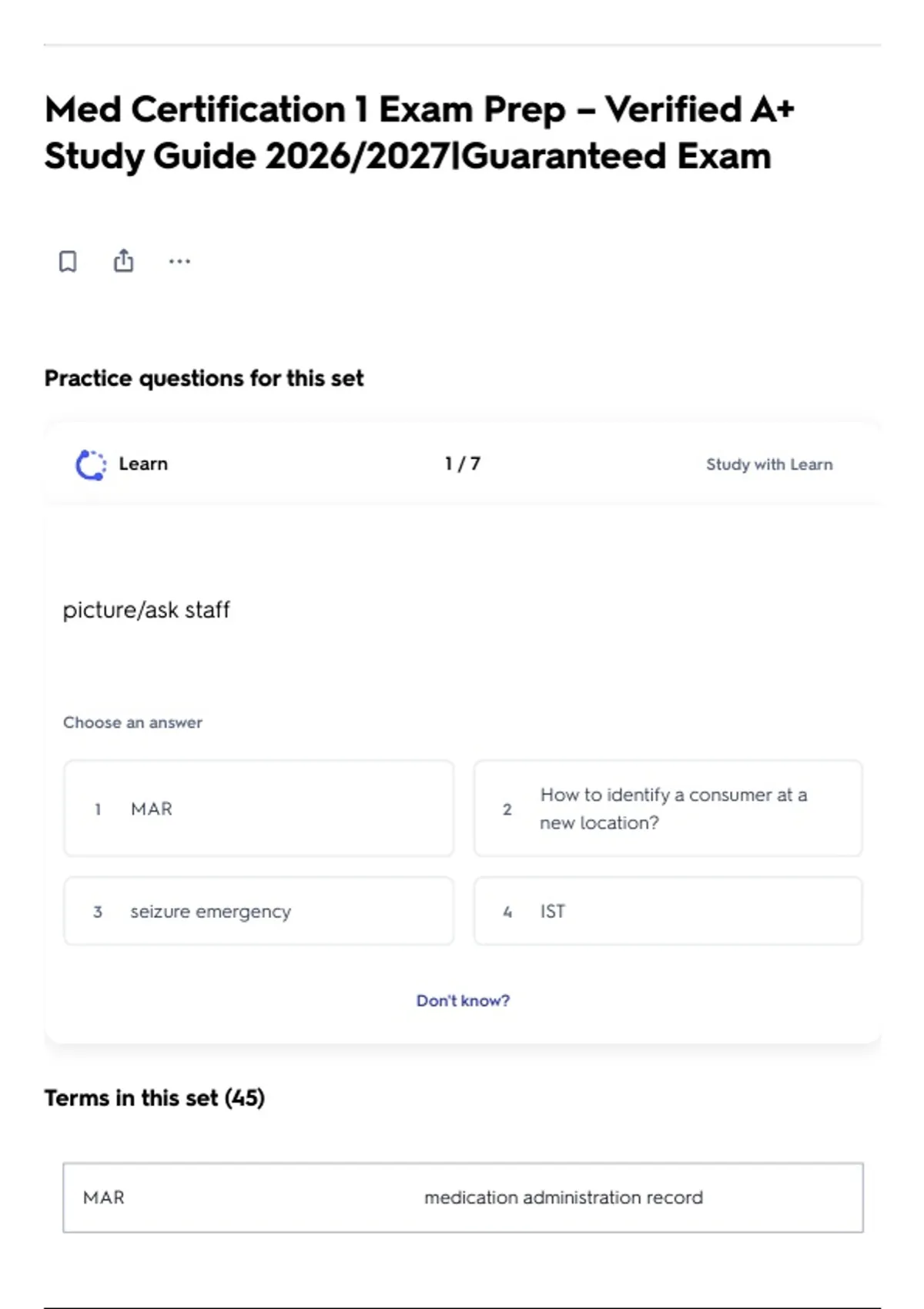Select answer option 1 MAR
This screenshot has width=924, height=1309.
click(259, 808)
